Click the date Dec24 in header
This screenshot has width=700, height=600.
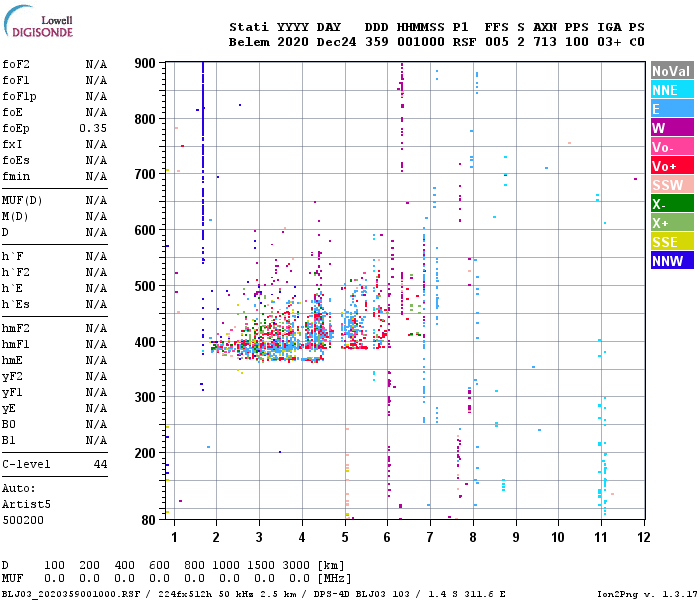click(336, 42)
